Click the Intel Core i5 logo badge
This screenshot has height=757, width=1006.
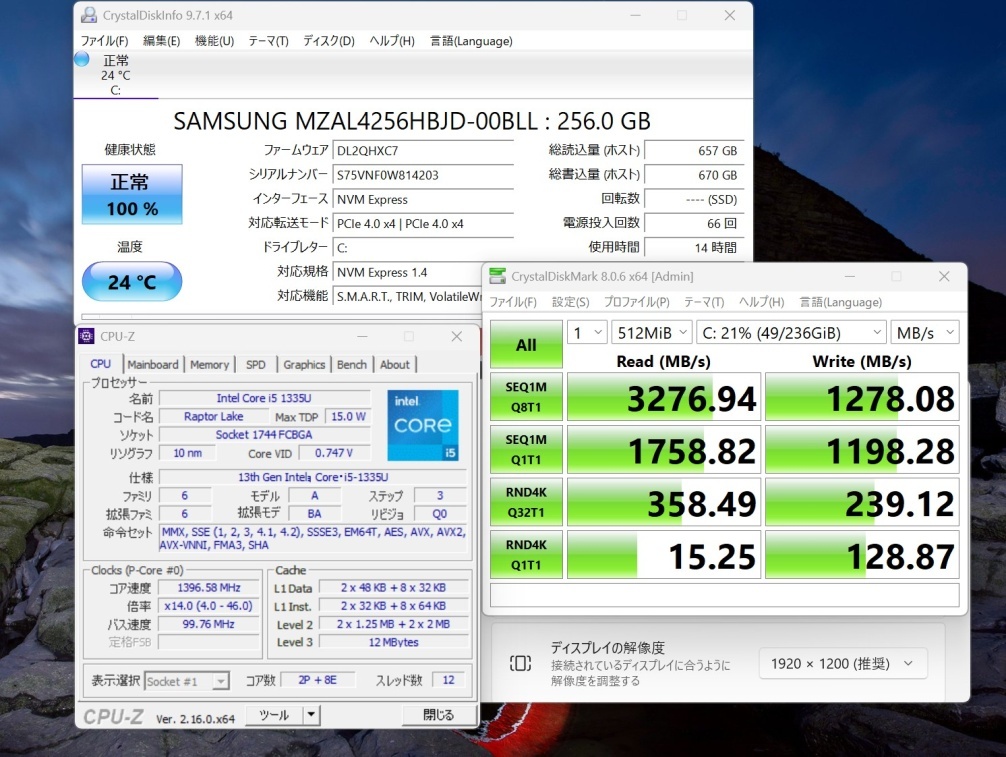[x=422, y=425]
